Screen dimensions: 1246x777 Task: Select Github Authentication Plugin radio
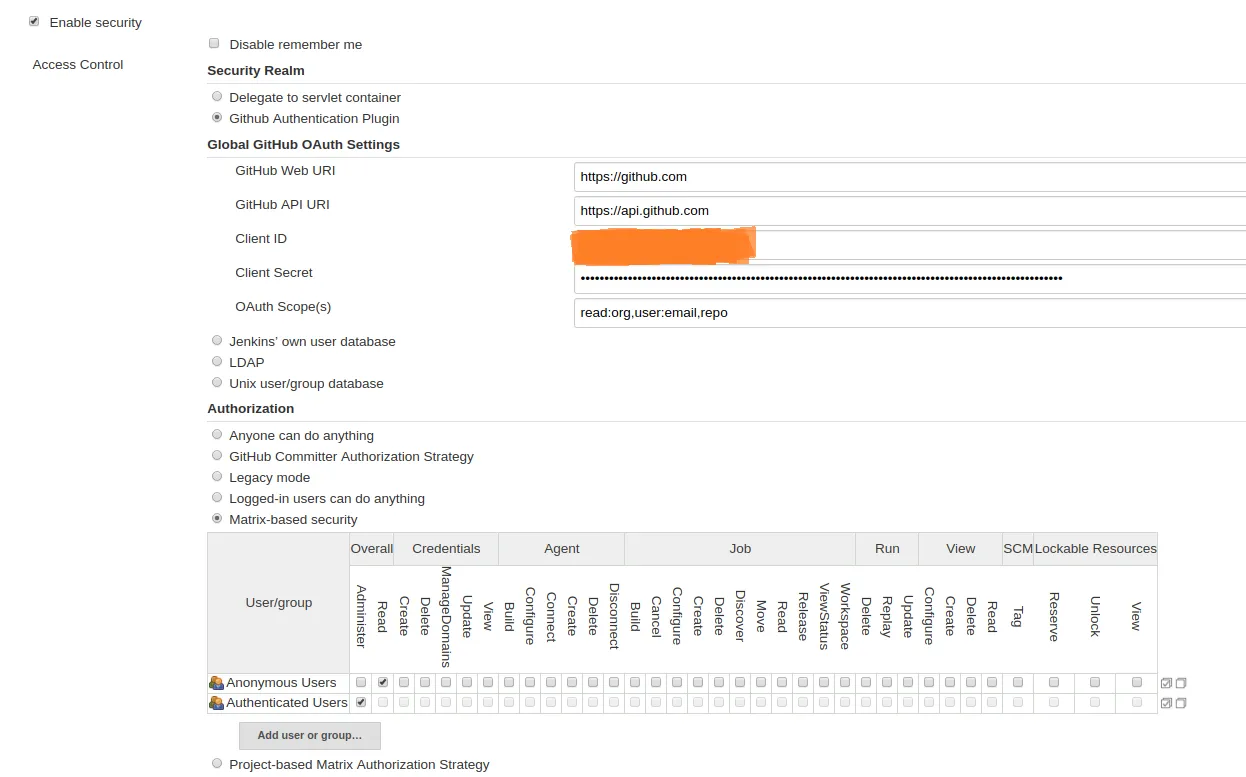[x=217, y=117]
